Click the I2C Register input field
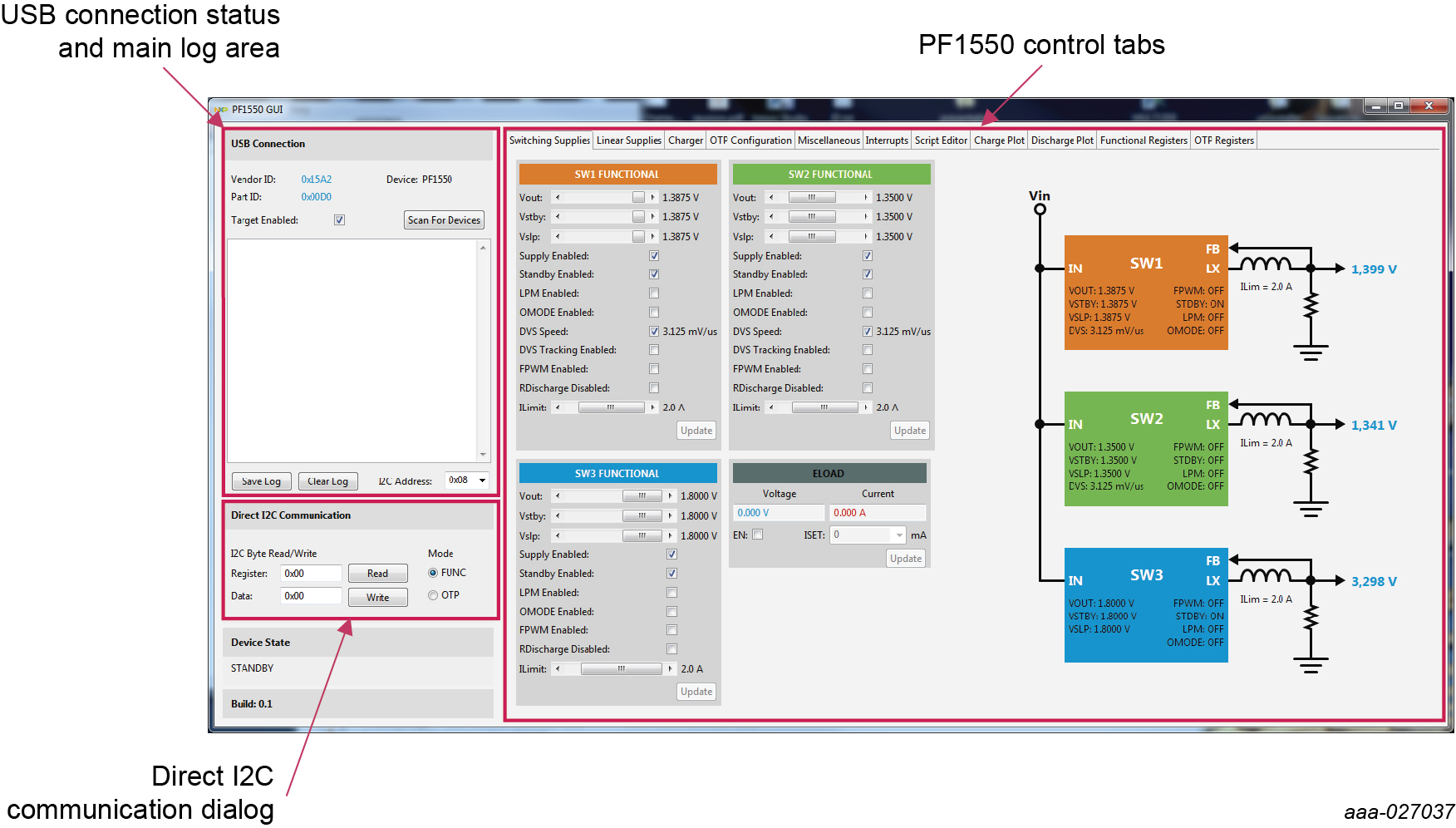The image size is (1456, 828). tap(311, 574)
